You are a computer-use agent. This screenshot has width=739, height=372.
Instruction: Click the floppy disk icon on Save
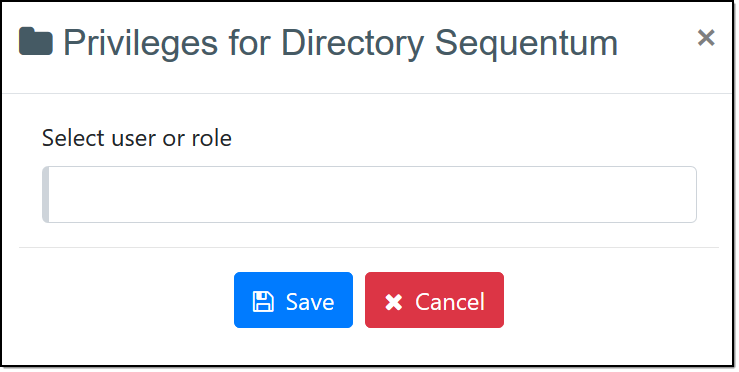[x=263, y=301]
